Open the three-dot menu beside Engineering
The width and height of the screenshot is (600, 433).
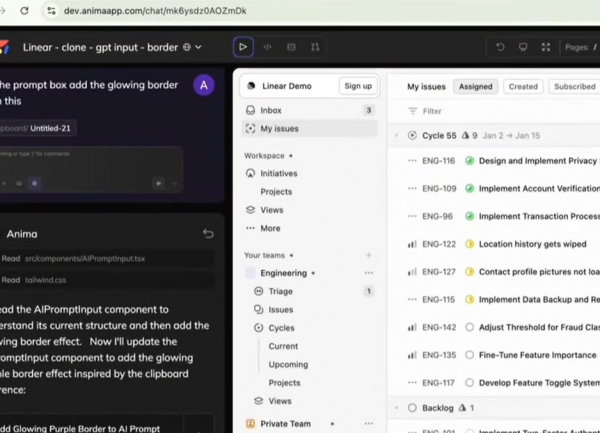(x=369, y=273)
